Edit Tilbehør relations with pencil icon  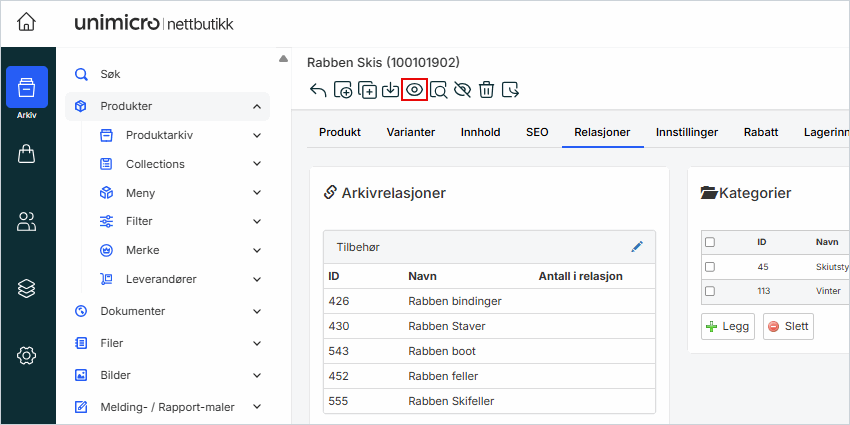click(637, 246)
